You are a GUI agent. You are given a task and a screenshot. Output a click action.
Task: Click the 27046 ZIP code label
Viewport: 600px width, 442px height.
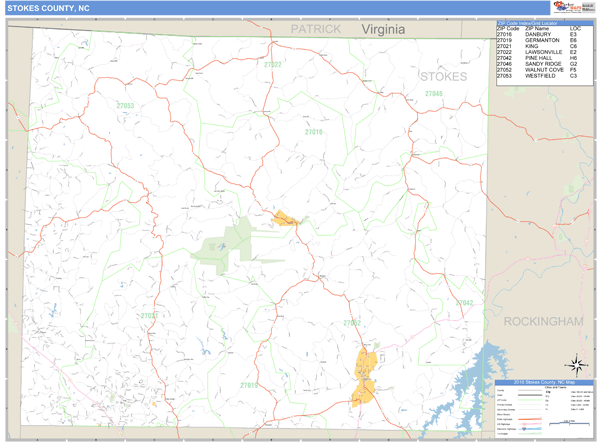coord(433,94)
